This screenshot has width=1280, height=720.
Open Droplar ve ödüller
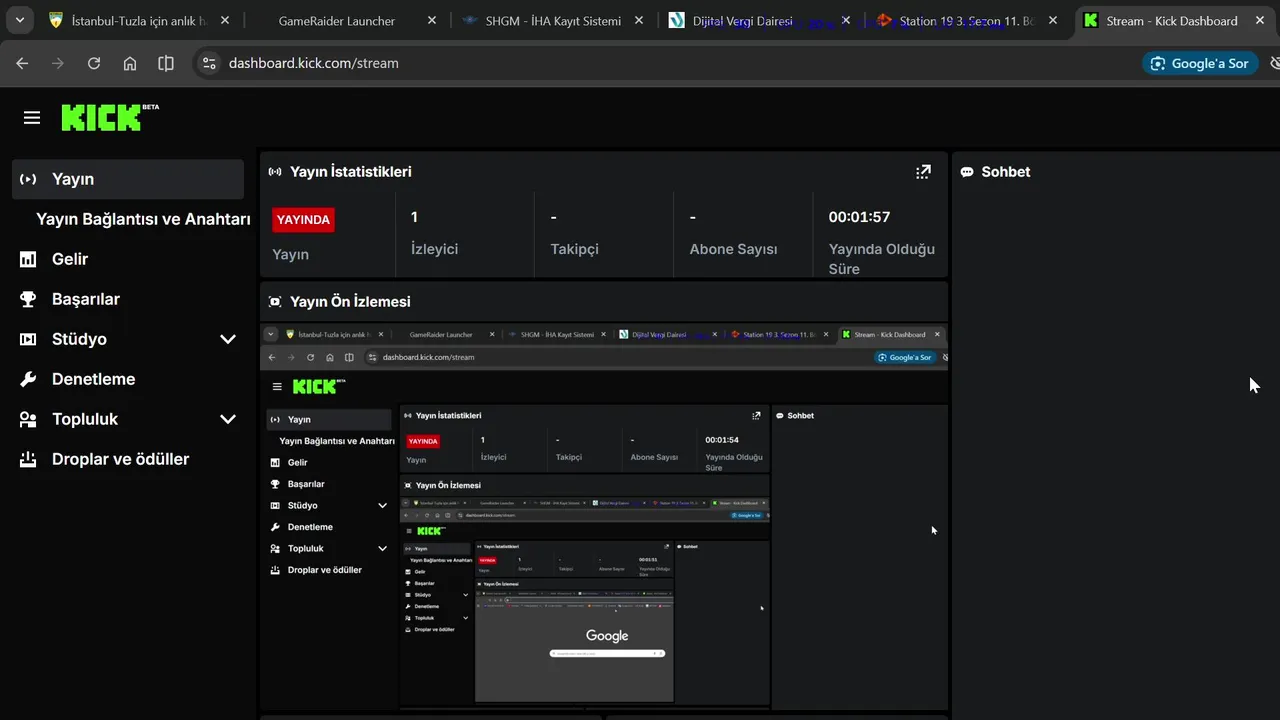click(120, 459)
